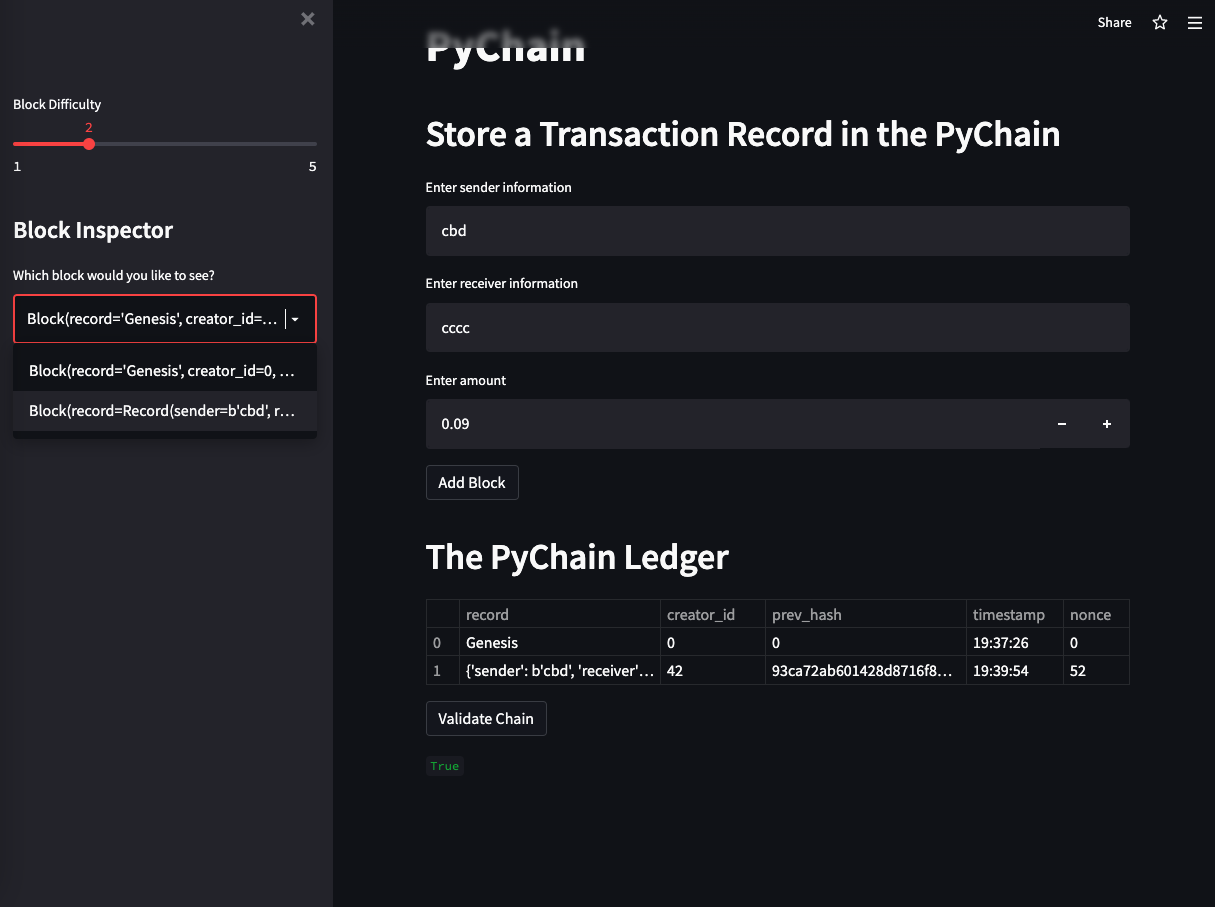This screenshot has width=1215, height=907.
Task: Click the True validation result text
Action: click(x=444, y=765)
